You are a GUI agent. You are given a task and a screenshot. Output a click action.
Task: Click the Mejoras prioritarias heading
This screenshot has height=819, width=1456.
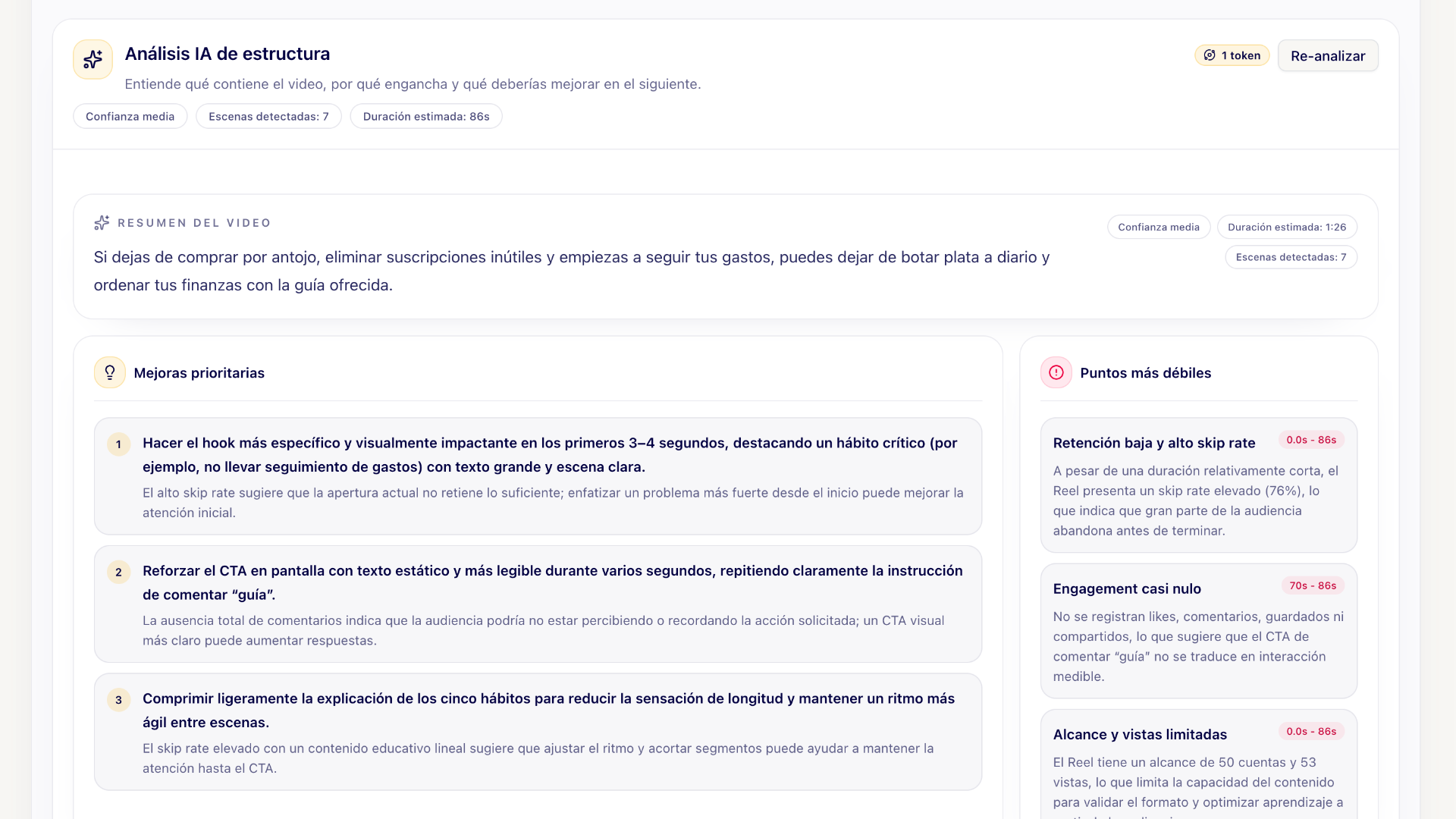pos(199,373)
